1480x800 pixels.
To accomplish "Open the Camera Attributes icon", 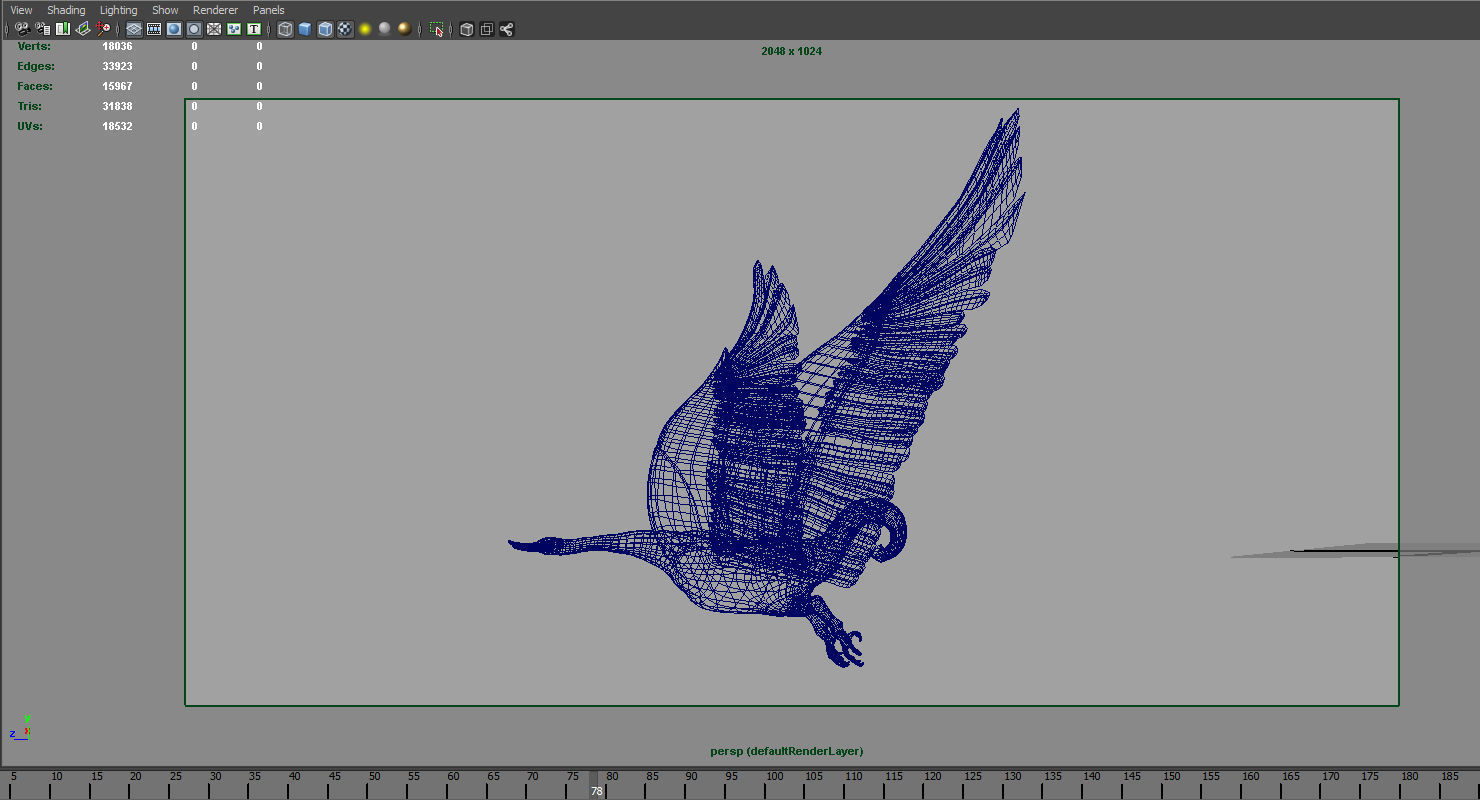I will pos(43,29).
